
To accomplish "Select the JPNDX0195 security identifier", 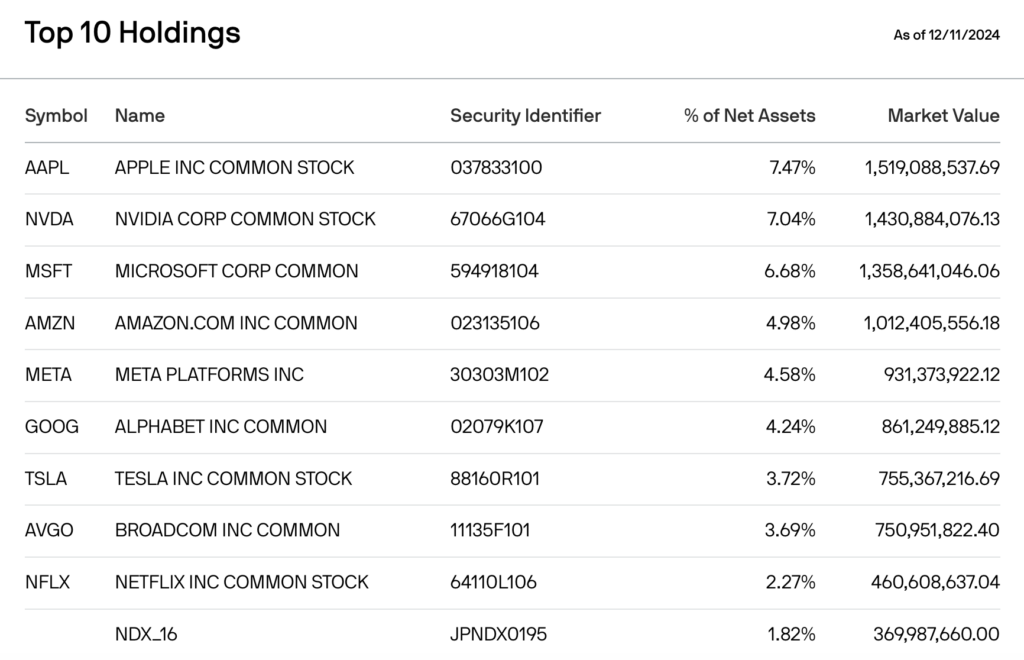I will 498,634.
